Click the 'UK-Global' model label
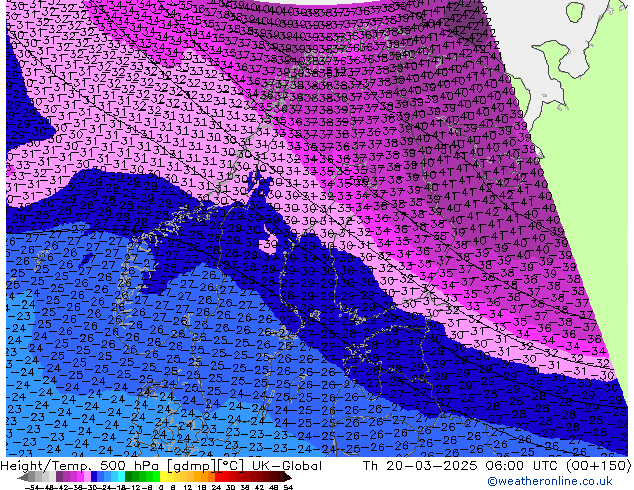 [x=287, y=466]
